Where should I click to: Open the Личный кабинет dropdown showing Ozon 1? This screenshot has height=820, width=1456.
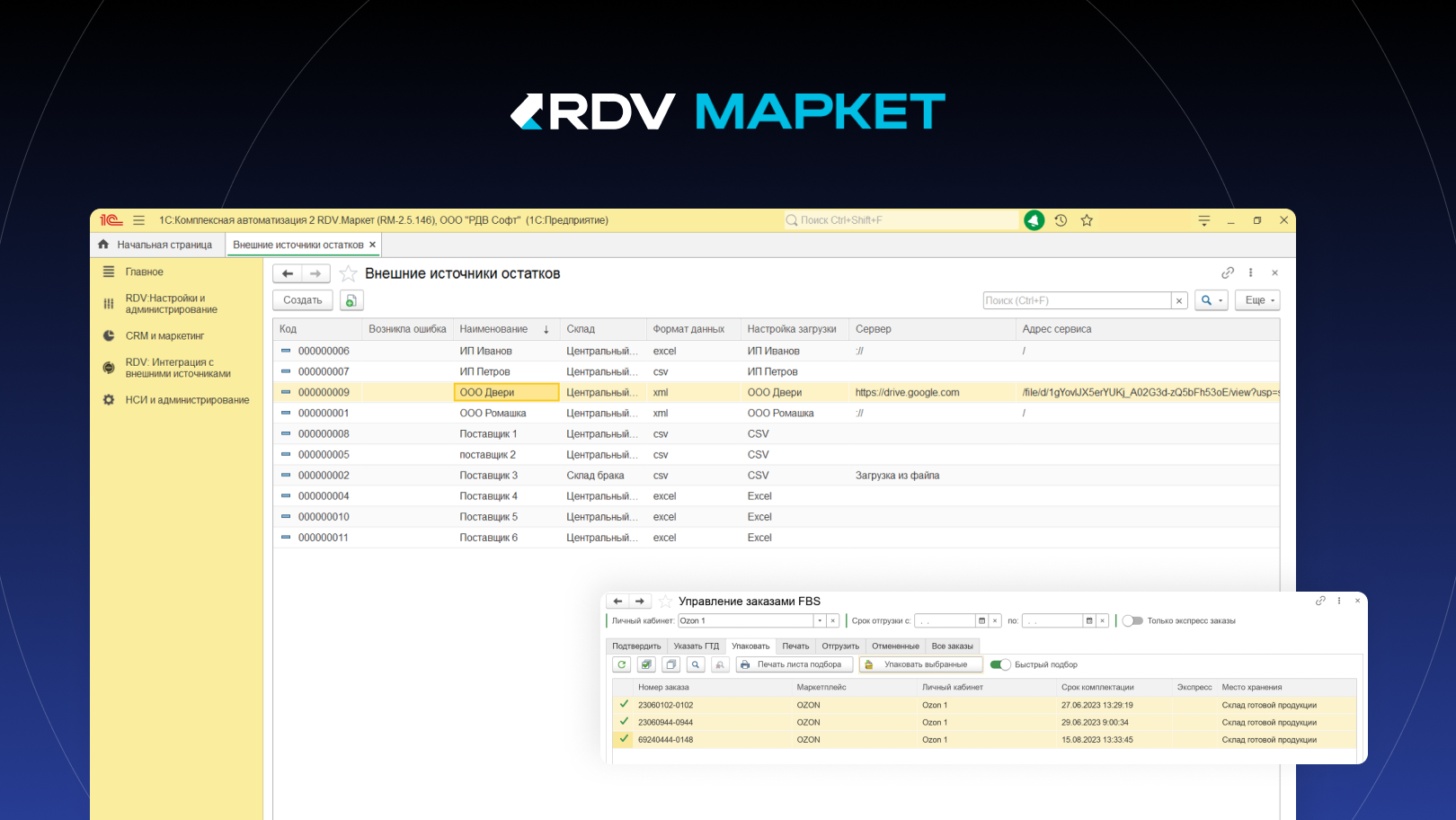coord(819,620)
